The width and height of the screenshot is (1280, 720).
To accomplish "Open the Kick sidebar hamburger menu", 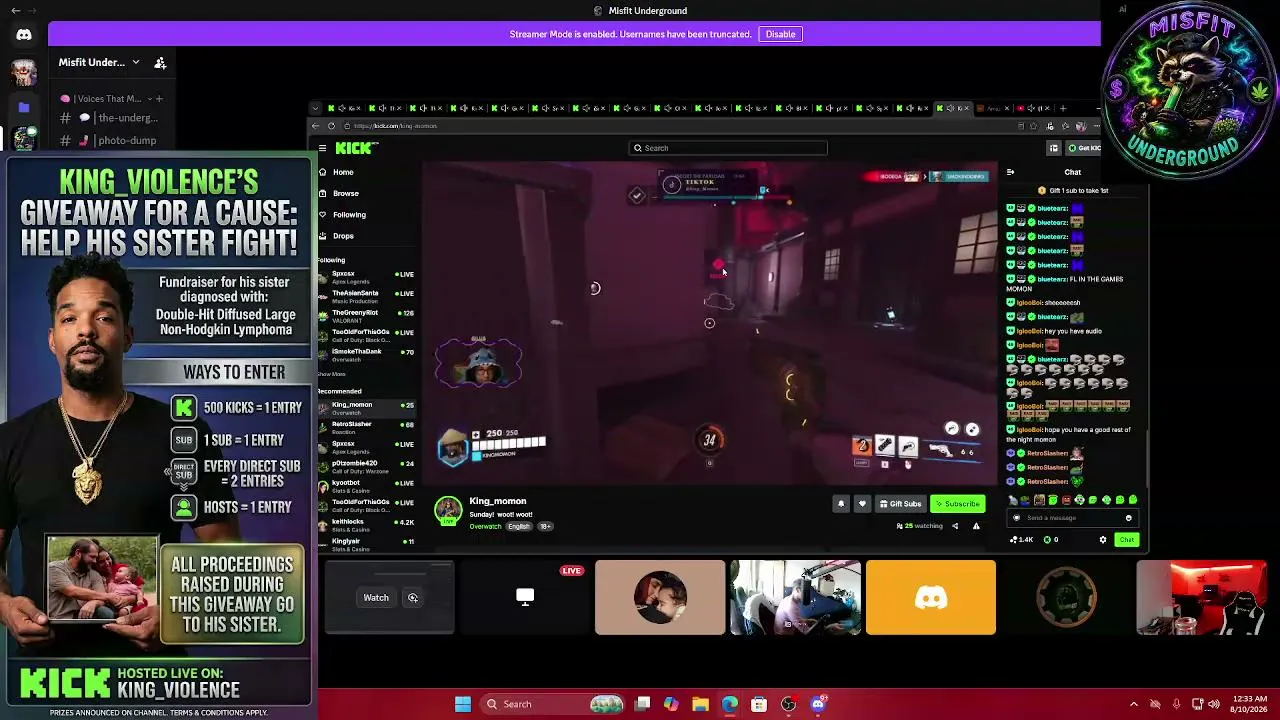I will coord(322,148).
